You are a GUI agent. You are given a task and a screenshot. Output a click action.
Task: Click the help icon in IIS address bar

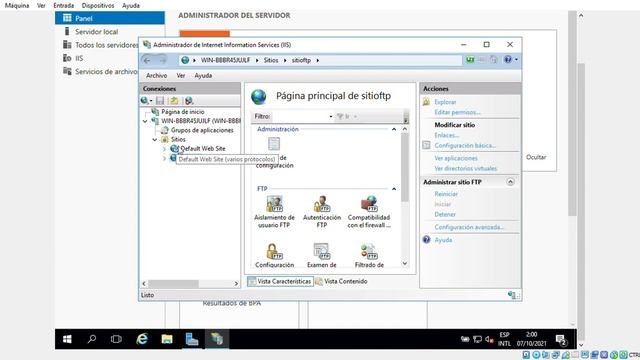(508, 60)
